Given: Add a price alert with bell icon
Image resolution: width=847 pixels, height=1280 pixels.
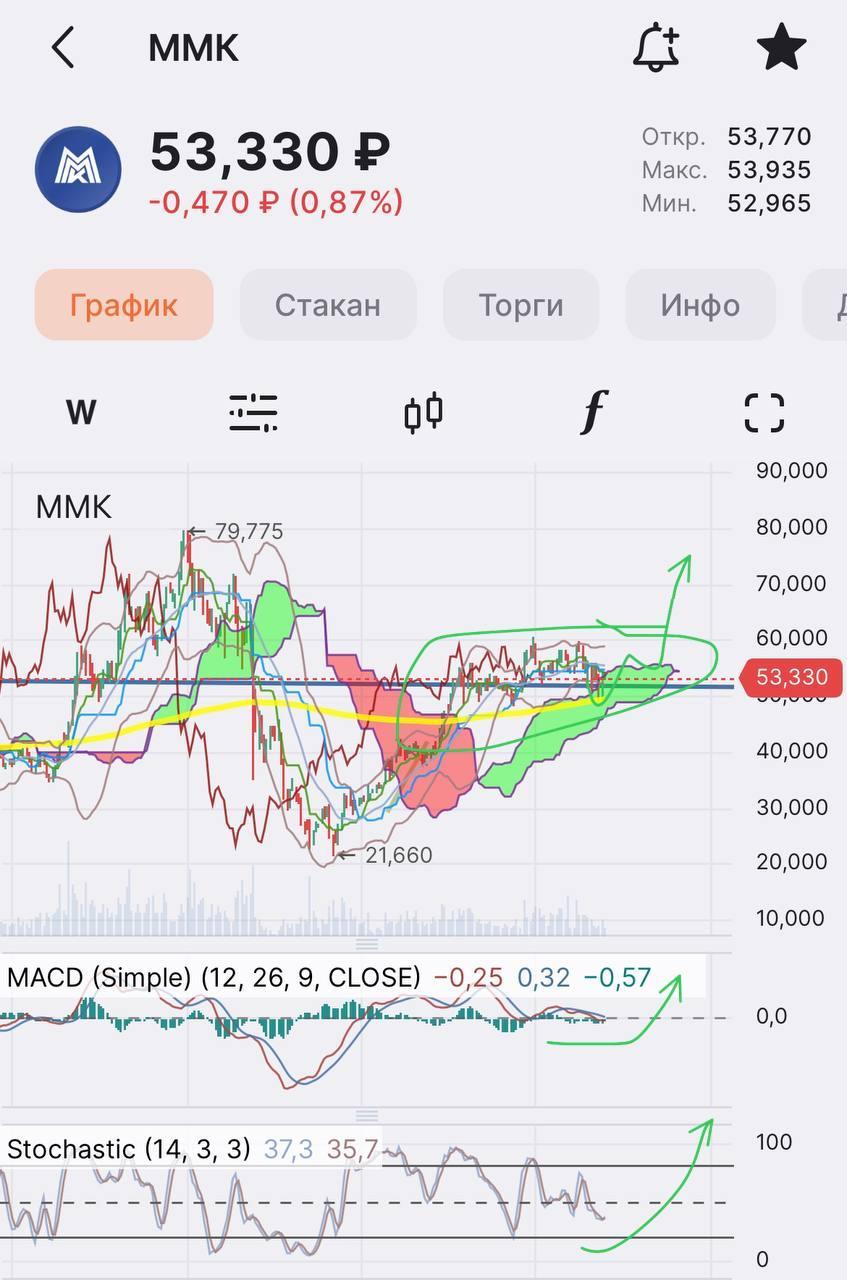Looking at the screenshot, I should pos(657,47).
